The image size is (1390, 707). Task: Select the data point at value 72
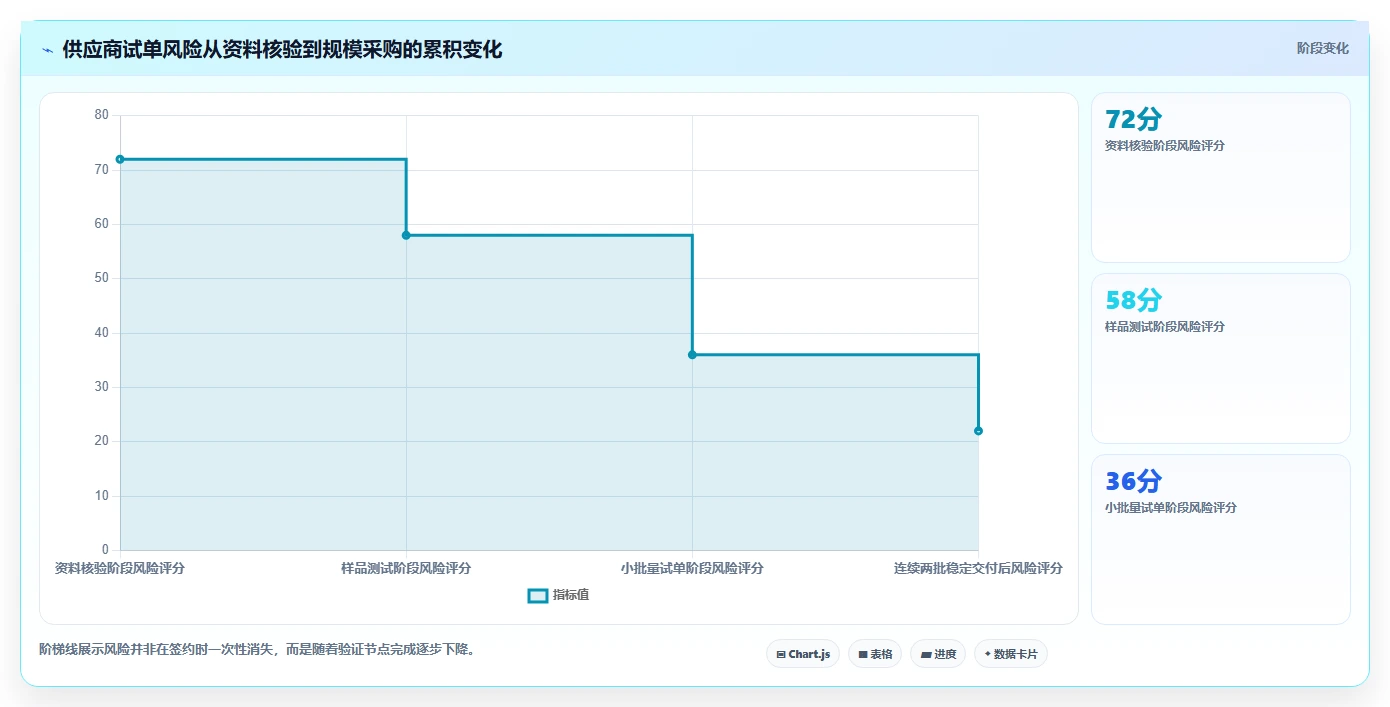[120, 159]
